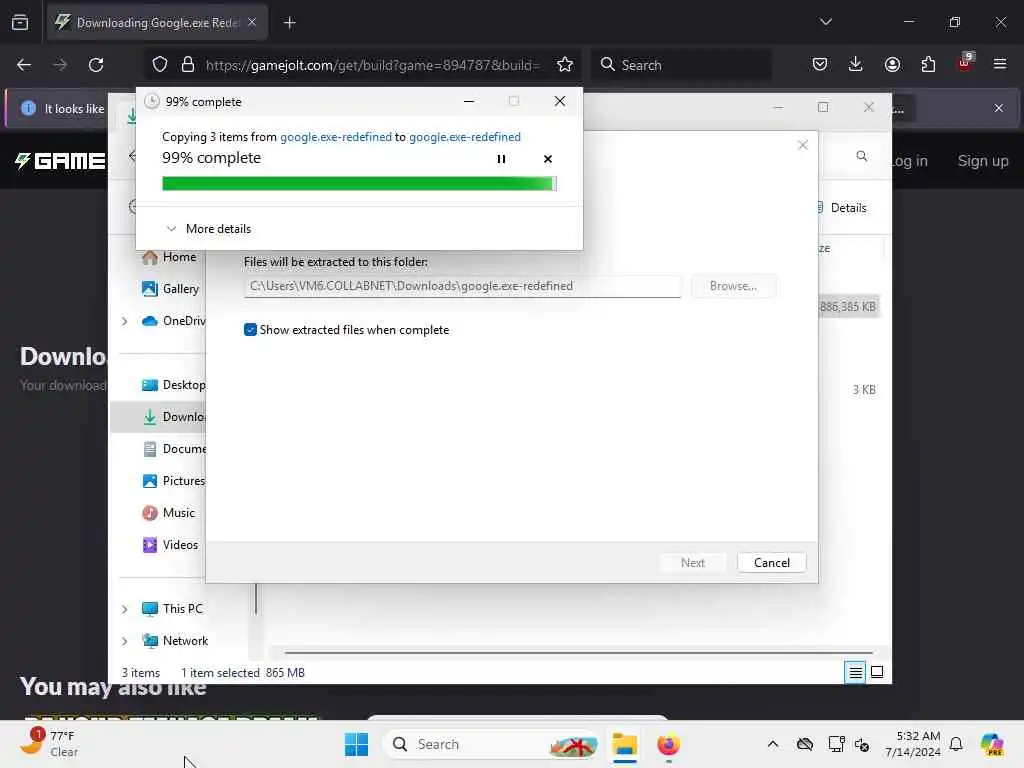Image resolution: width=1024 pixels, height=768 pixels.
Task: Open the Details pane in Explorer
Action: coord(842,208)
